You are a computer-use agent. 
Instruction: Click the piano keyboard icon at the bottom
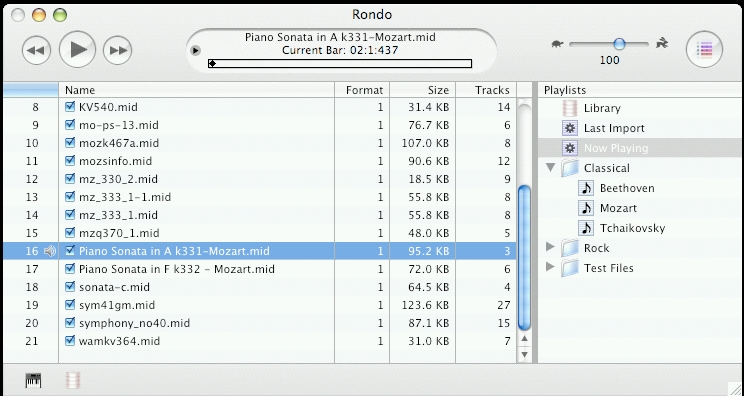pyautogui.click(x=33, y=380)
